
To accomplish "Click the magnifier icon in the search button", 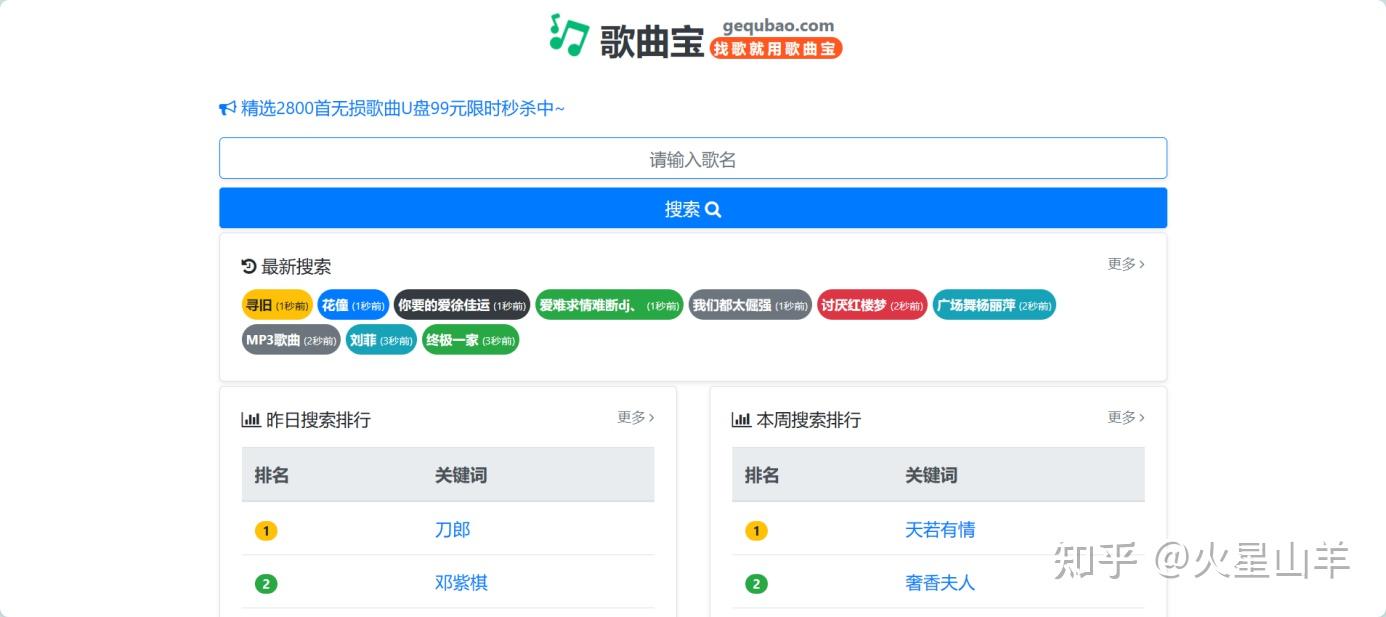I will coord(712,209).
